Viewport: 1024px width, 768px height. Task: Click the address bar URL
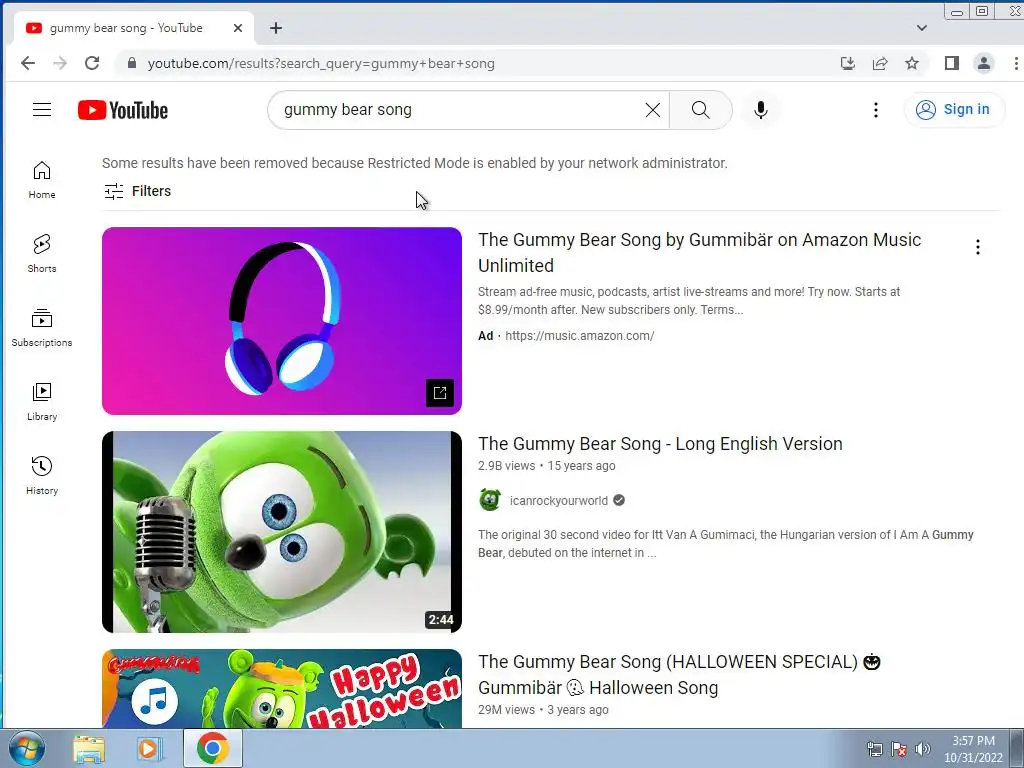point(321,63)
